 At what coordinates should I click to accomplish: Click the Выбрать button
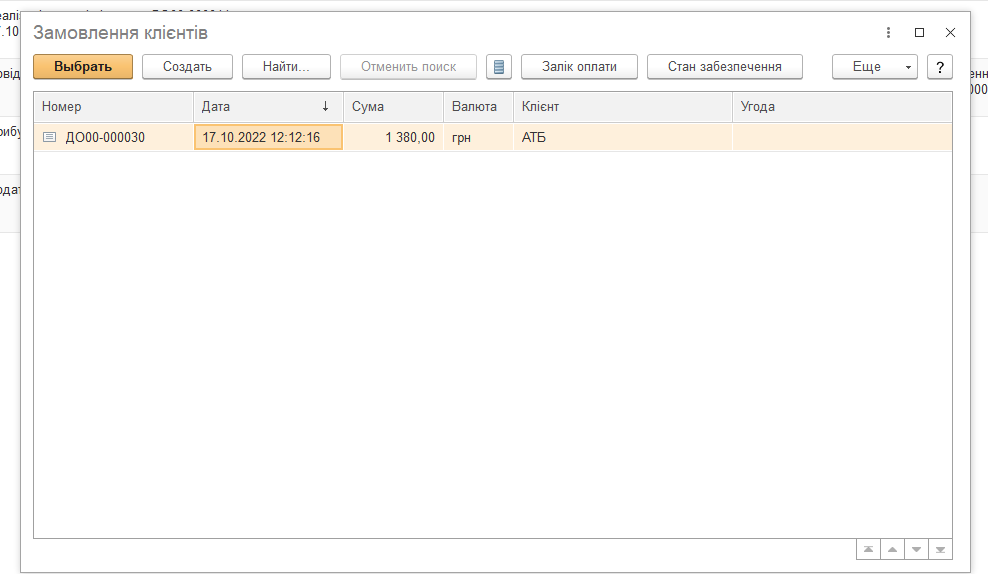tap(83, 67)
